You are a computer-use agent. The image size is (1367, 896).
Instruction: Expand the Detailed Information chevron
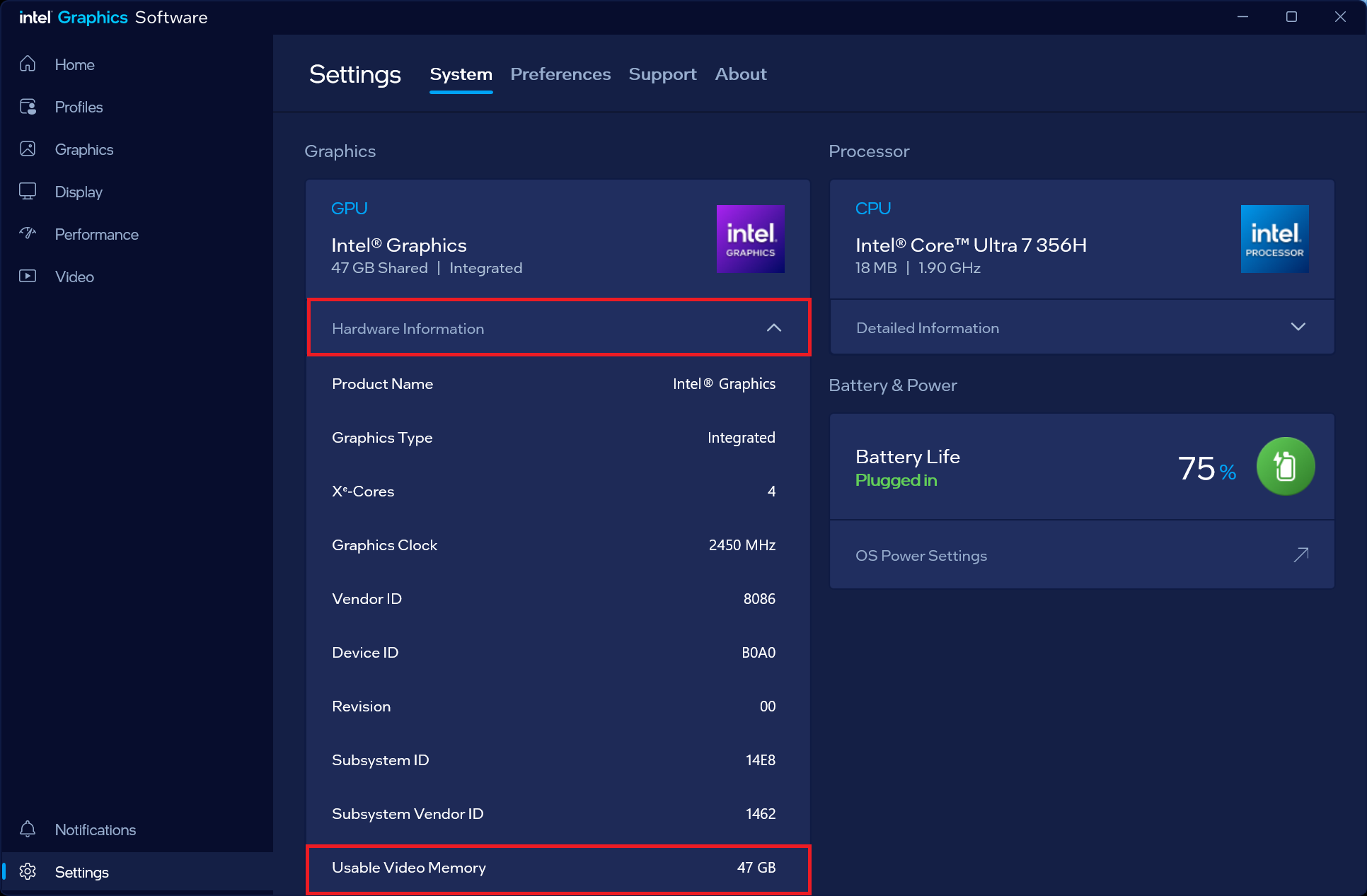pyautogui.click(x=1298, y=327)
